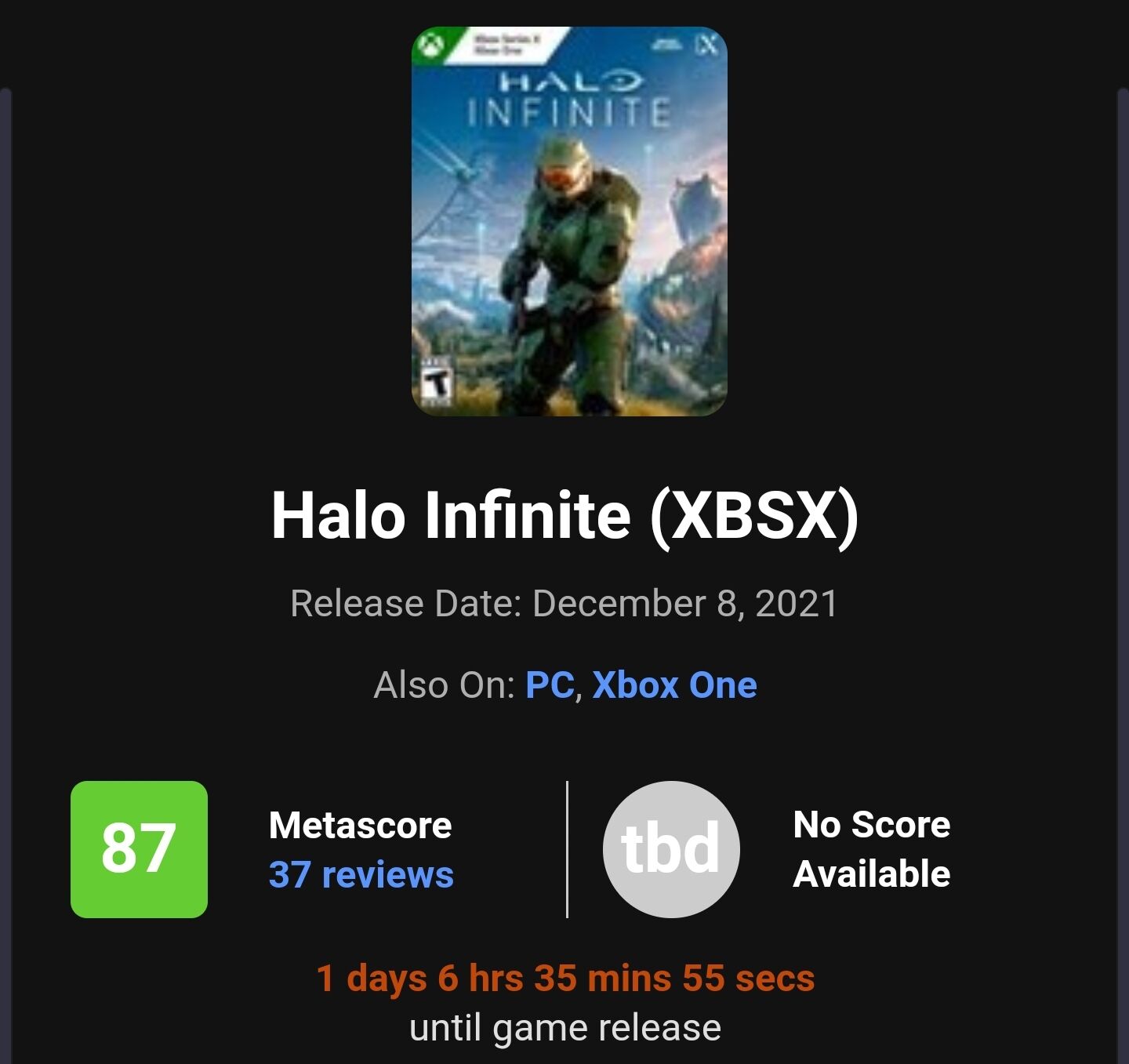The height and width of the screenshot is (1064, 1129).
Task: Click the gray tbd user score circle
Action: 671,849
